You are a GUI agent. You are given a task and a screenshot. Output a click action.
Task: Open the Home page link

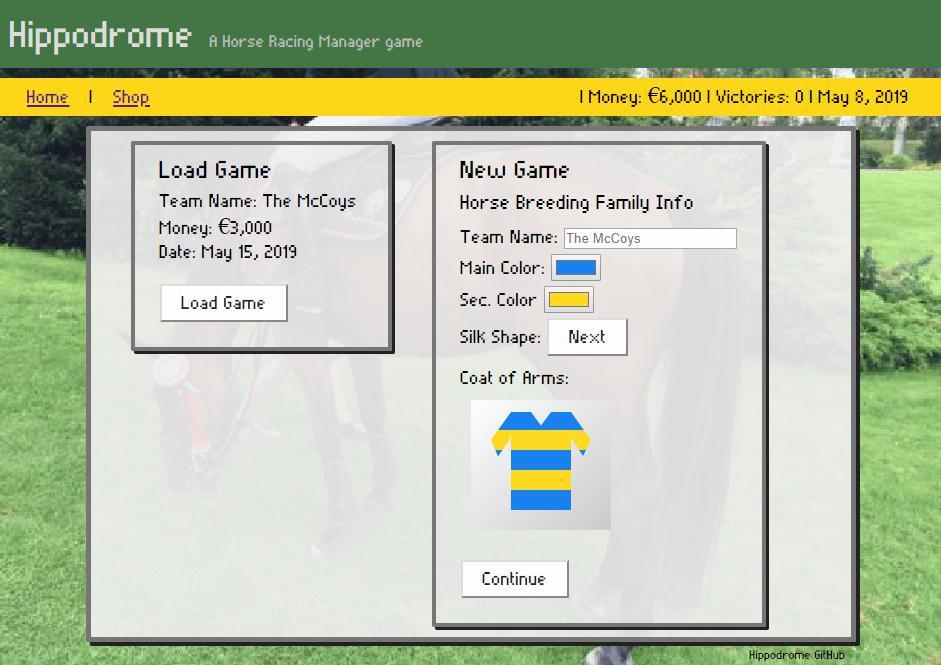[47, 97]
